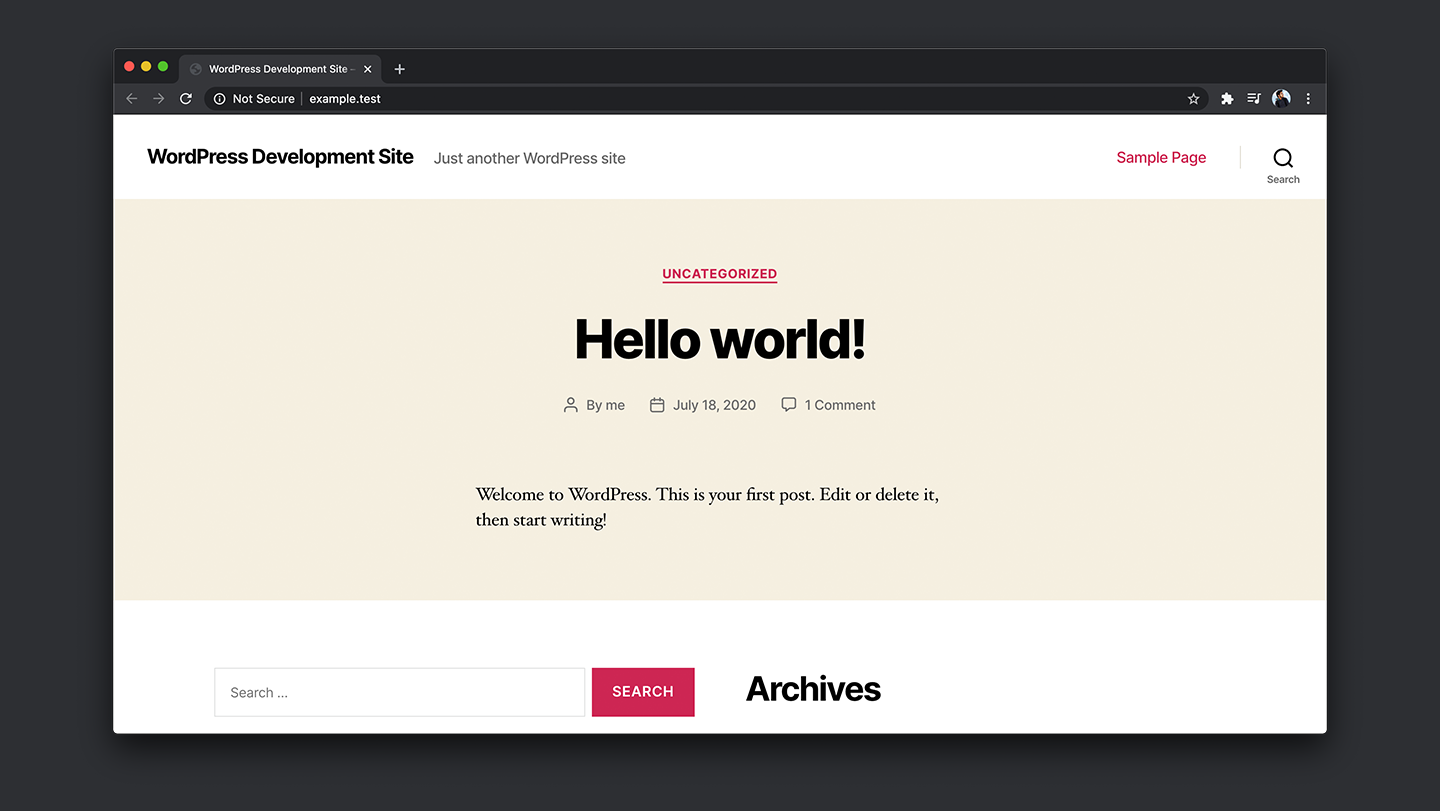The image size is (1440, 811).
Task: Click the post author person icon
Action: click(571, 405)
